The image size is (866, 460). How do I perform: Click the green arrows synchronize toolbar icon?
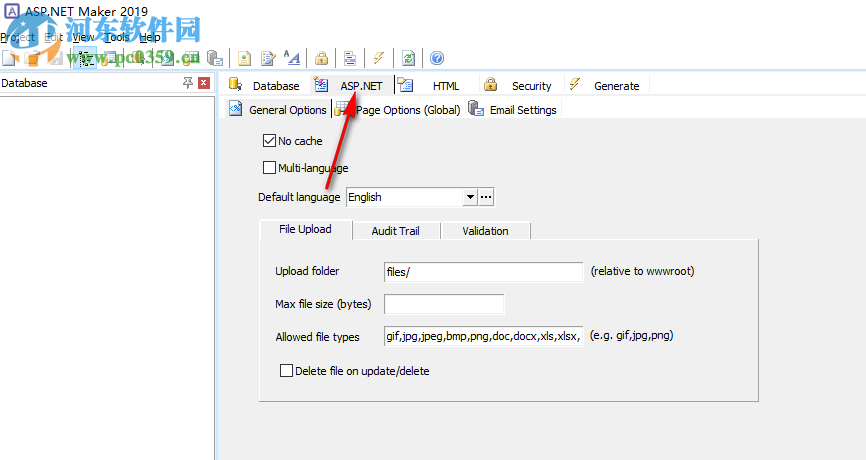pos(408,58)
